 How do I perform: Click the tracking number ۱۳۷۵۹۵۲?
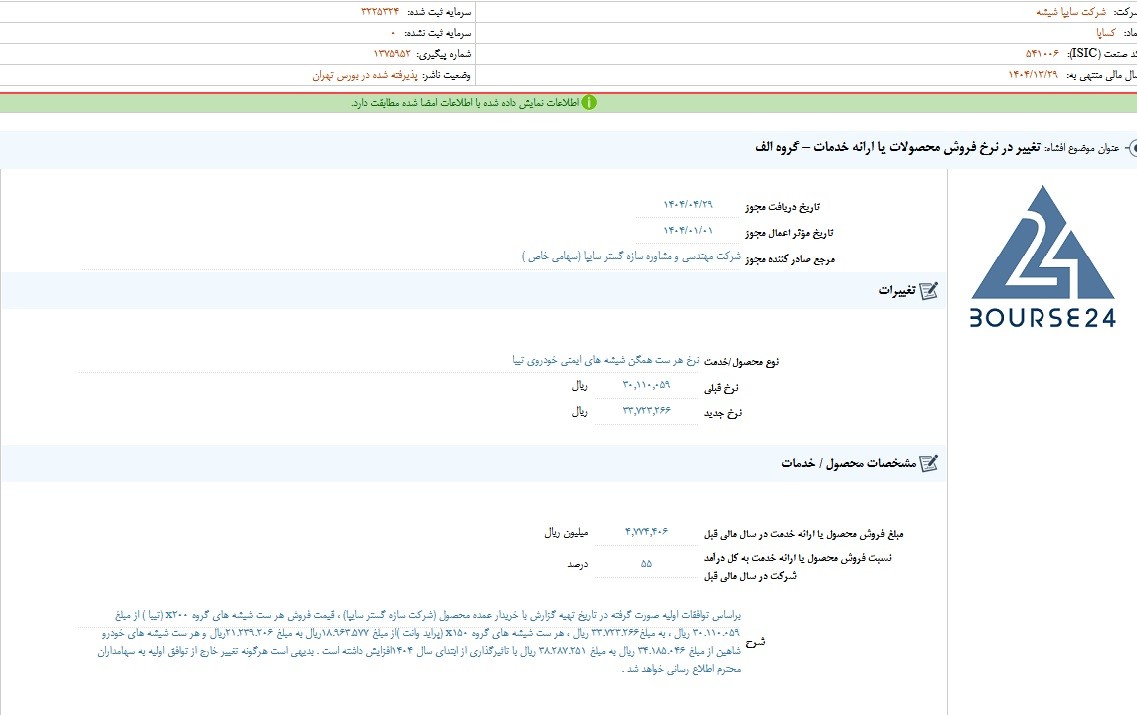[x=392, y=54]
